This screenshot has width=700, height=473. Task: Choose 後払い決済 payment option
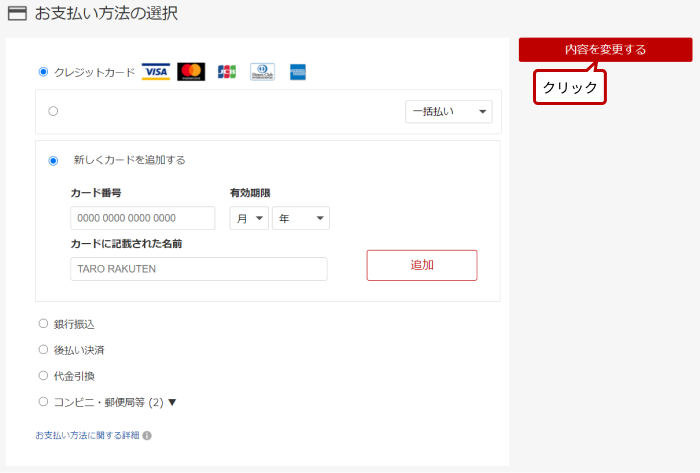click(x=43, y=349)
